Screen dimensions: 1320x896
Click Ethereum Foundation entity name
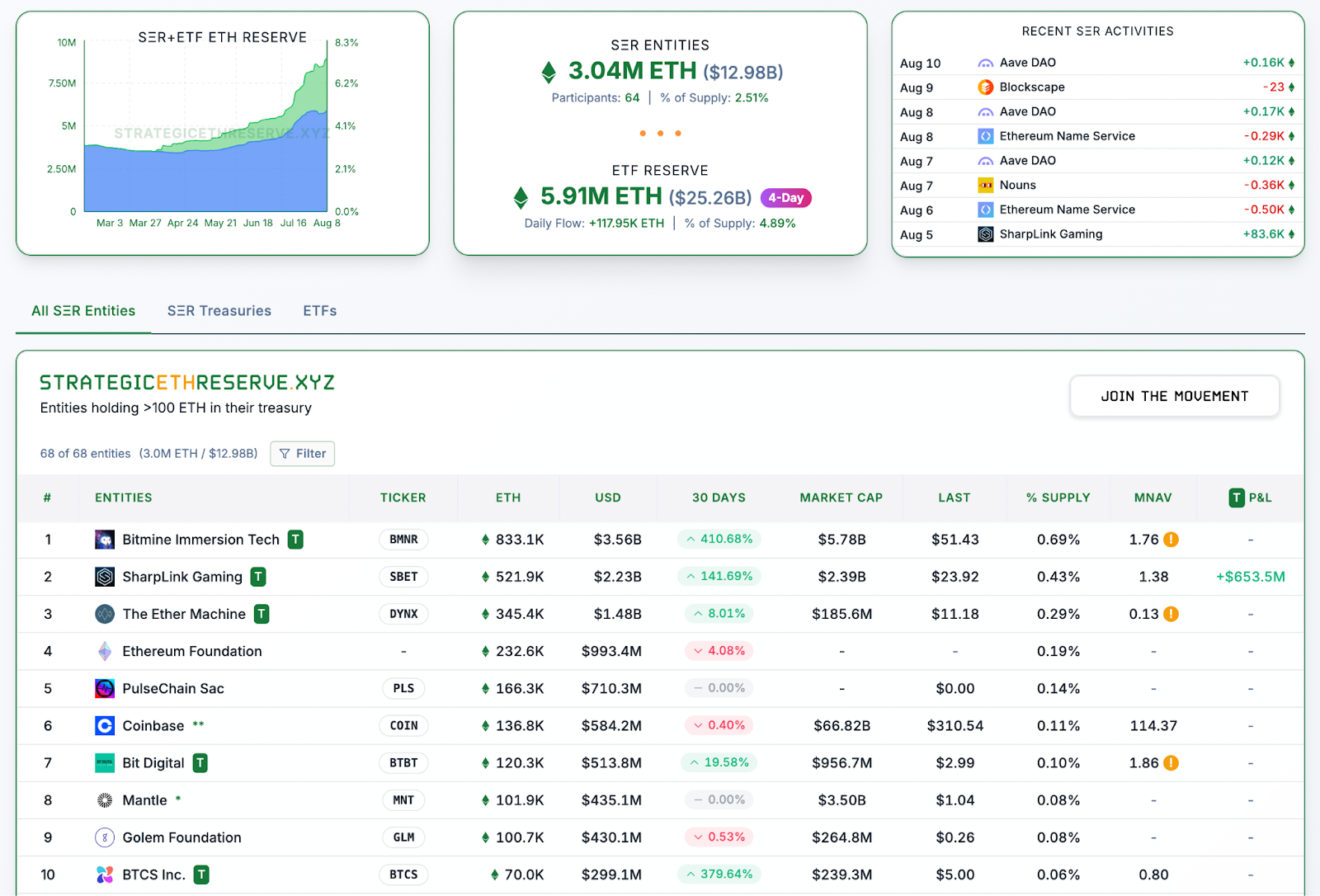pyautogui.click(x=192, y=651)
